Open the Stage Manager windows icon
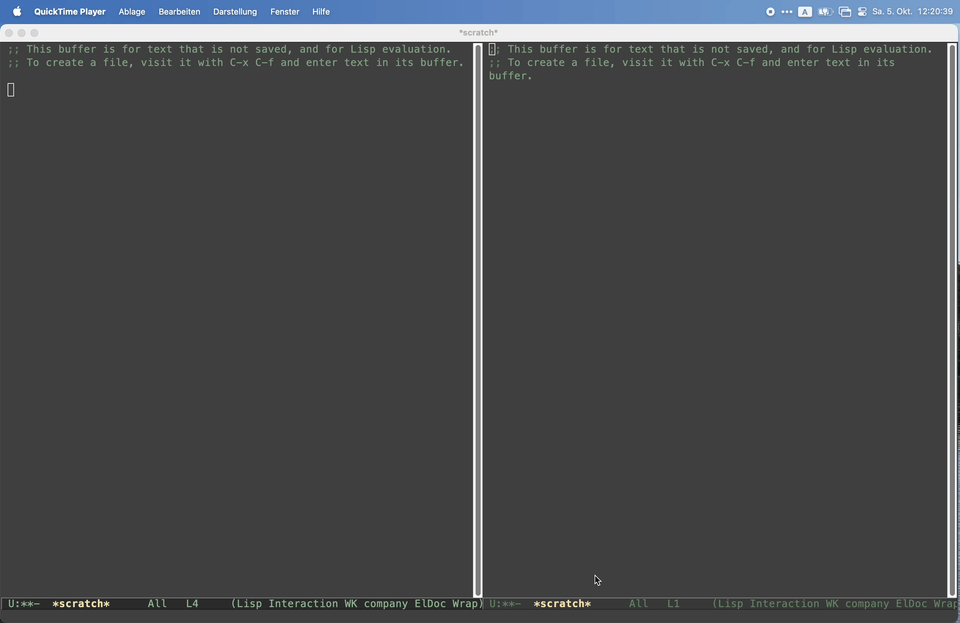Screen dimensions: 960x623 tap(845, 12)
